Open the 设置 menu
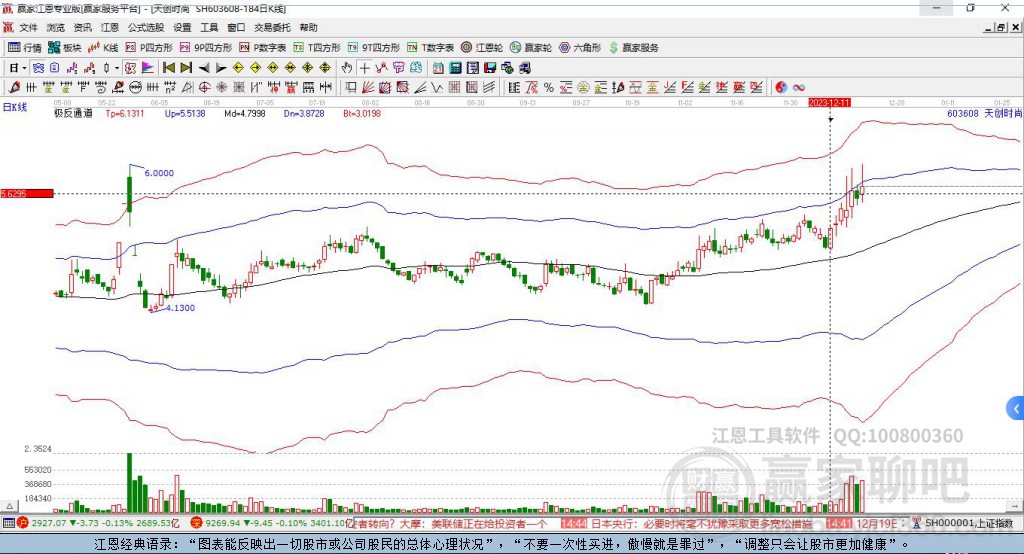 point(182,27)
